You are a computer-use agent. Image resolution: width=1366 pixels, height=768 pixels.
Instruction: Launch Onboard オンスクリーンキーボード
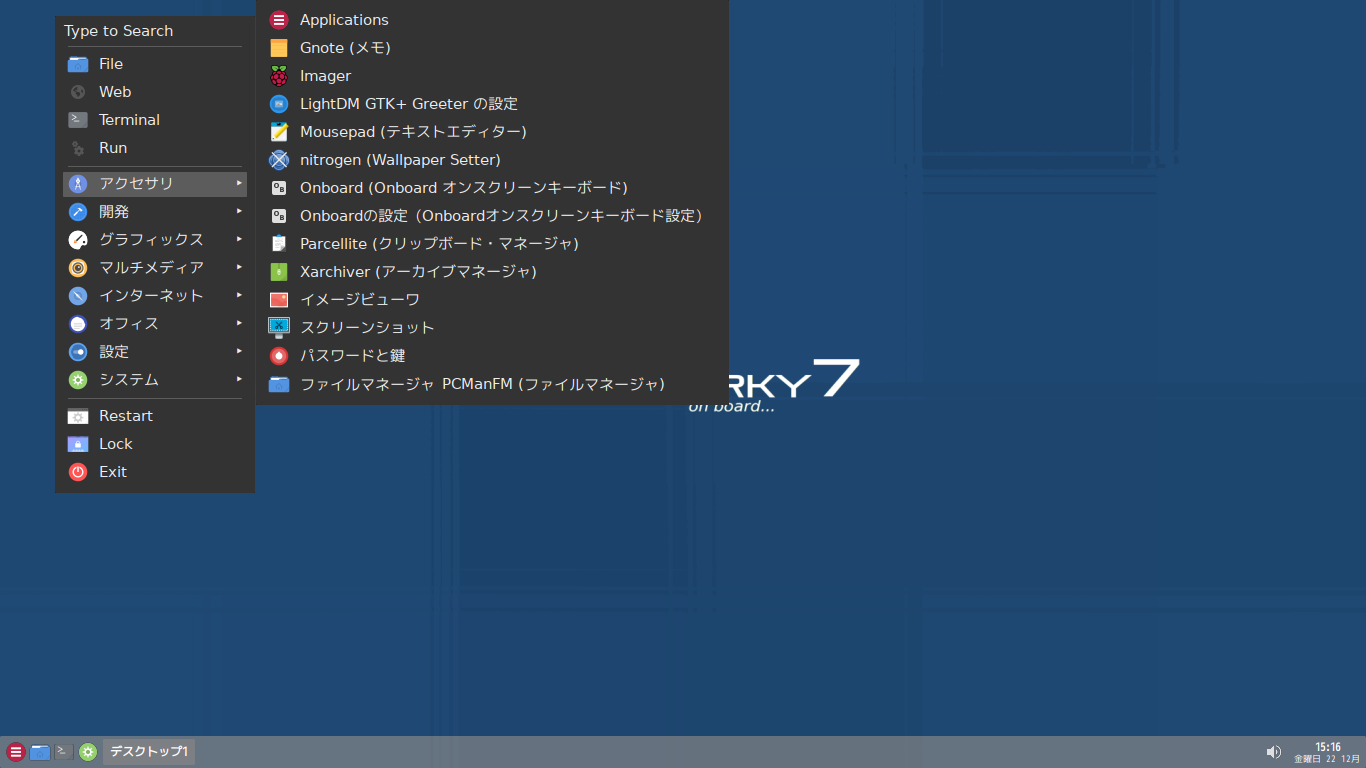coord(492,188)
